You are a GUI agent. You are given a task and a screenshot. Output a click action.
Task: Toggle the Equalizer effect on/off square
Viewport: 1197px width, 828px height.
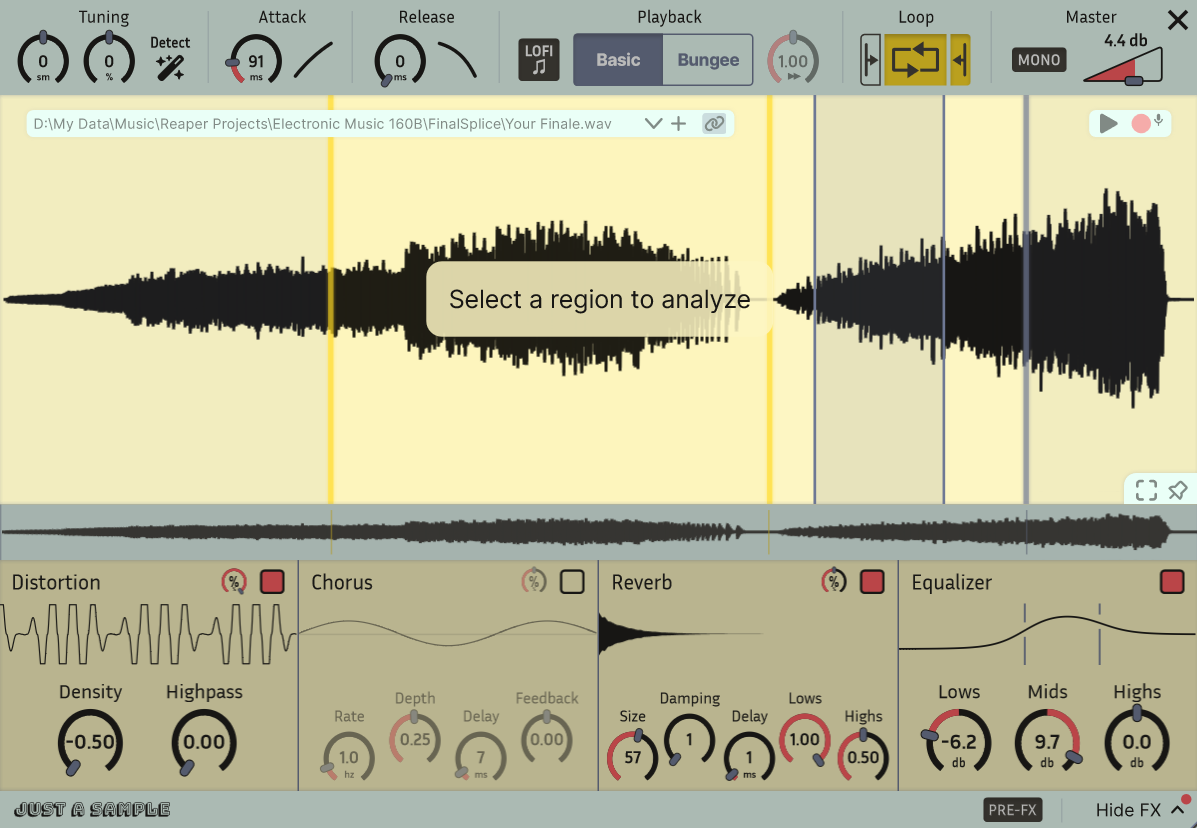click(1172, 582)
